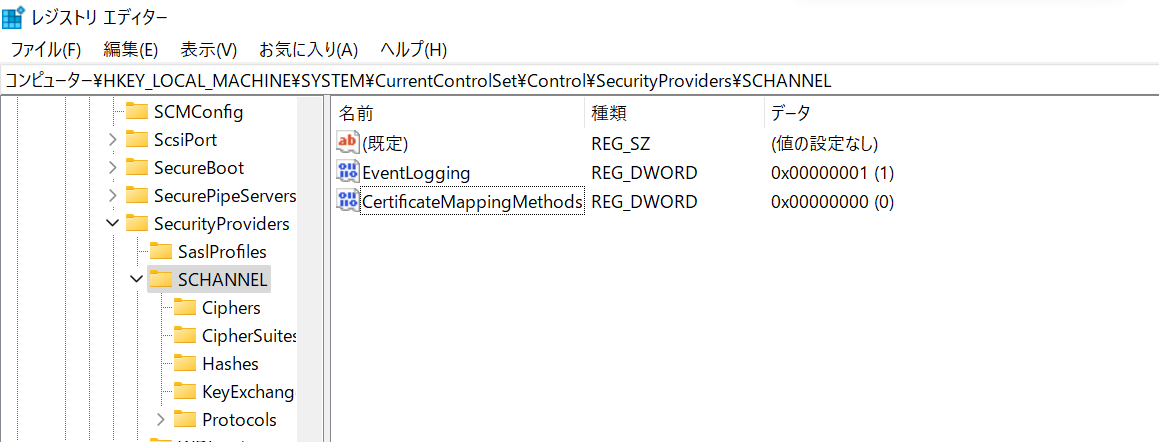Click the Registry Editor app icon
The image size is (1159, 442).
tap(13, 17)
